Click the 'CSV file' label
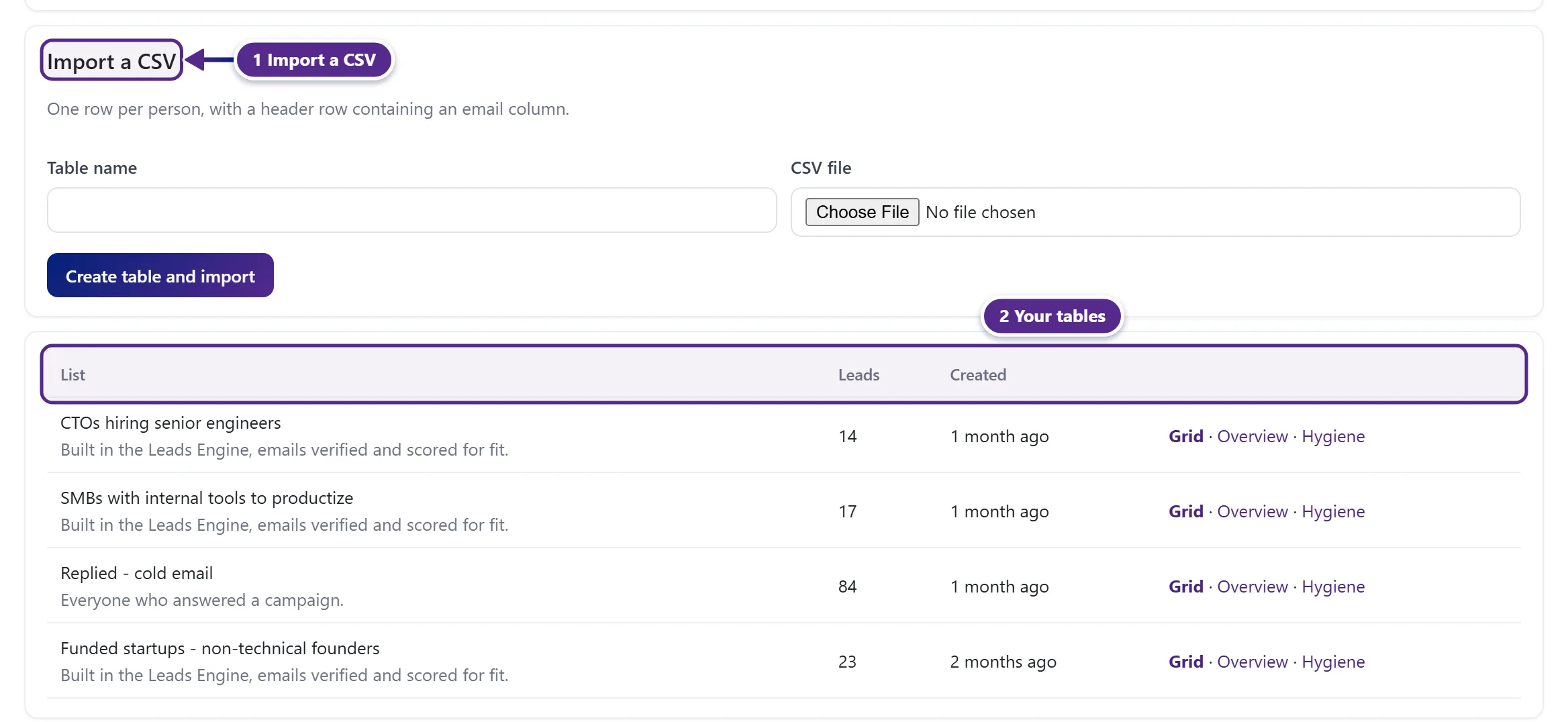Screen dimensions: 1568x722 click(820, 168)
